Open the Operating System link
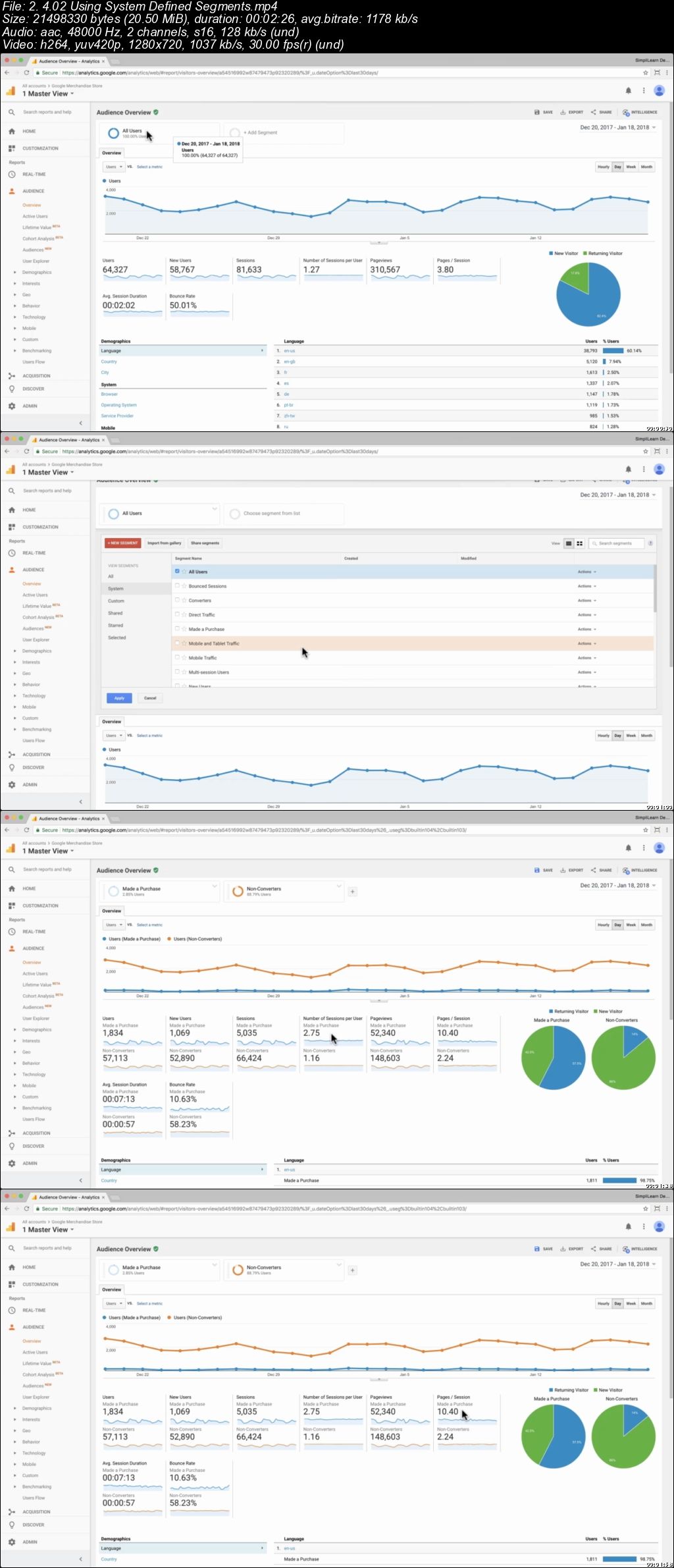This screenshot has height=1568, width=674. tap(118, 405)
